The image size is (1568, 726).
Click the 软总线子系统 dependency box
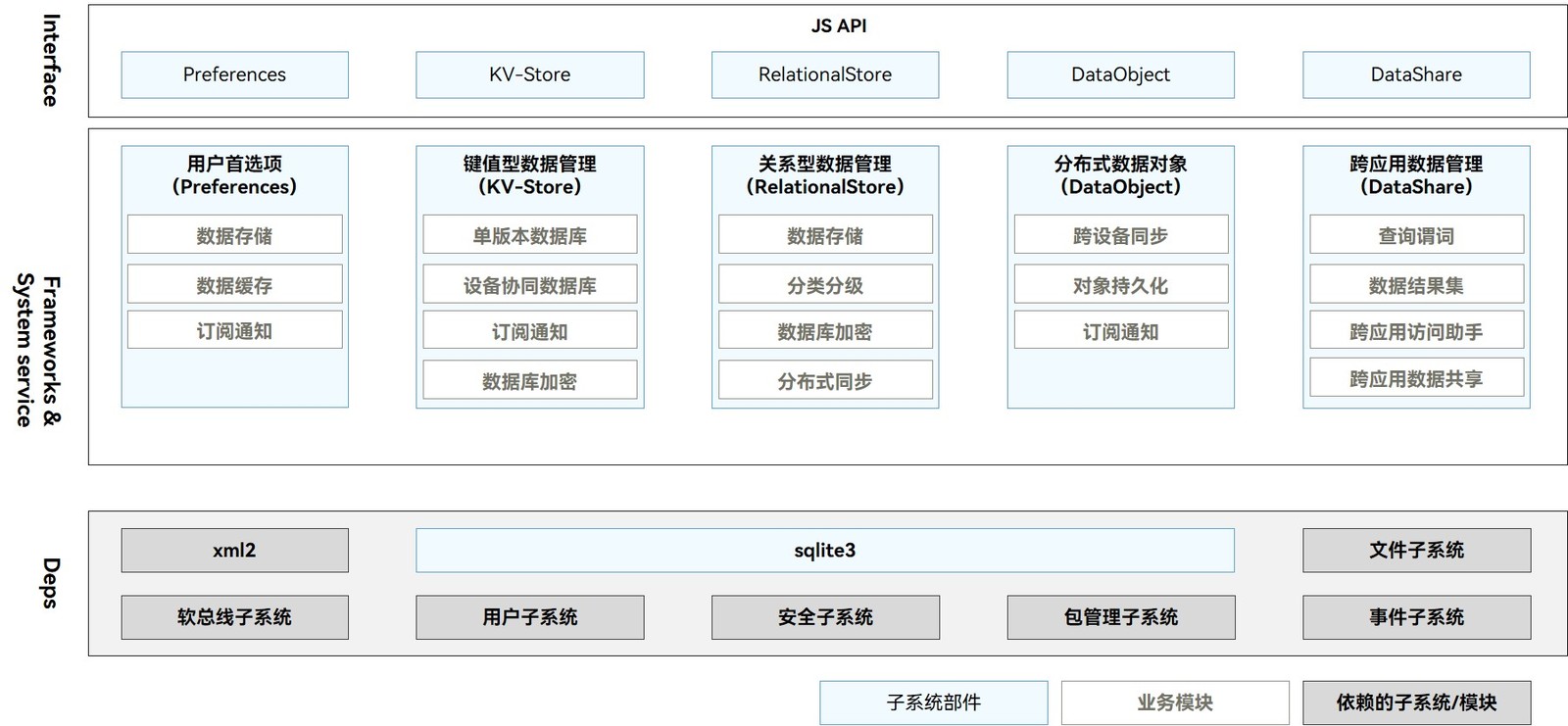pyautogui.click(x=234, y=617)
